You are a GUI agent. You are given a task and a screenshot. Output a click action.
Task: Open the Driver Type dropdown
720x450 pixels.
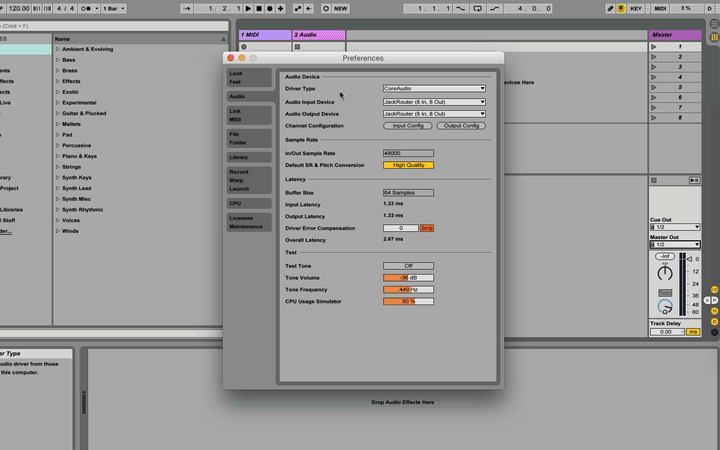click(x=434, y=89)
